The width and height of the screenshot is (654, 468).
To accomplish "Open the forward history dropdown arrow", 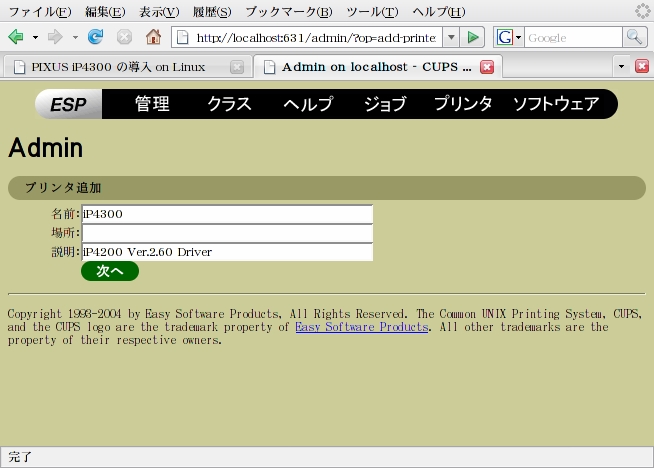I will [x=75, y=38].
